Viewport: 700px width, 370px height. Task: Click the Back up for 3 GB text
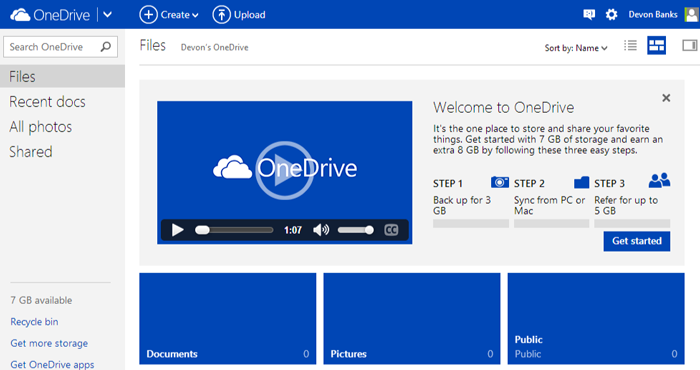(462, 205)
